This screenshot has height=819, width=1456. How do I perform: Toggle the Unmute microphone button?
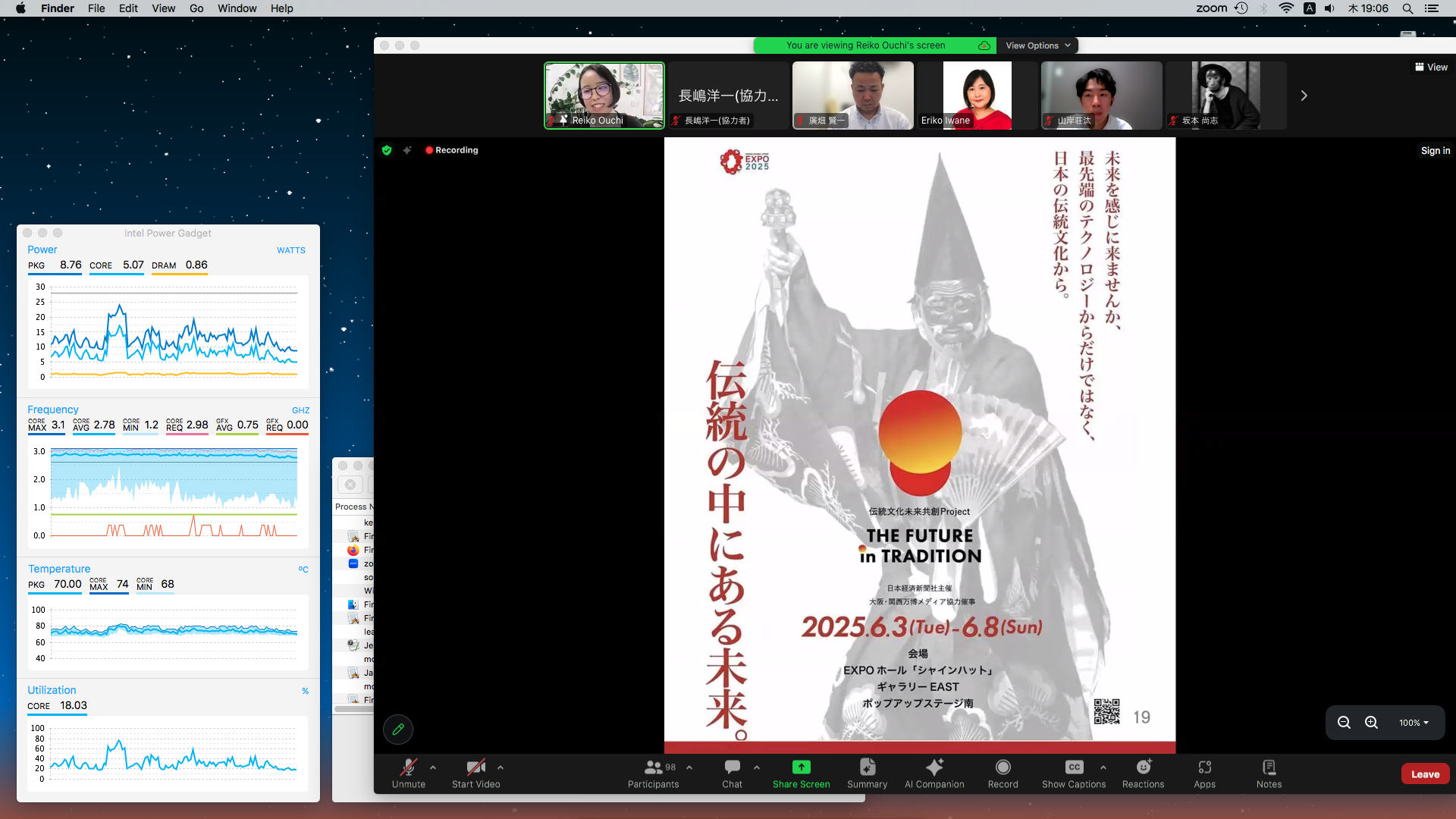tap(408, 767)
